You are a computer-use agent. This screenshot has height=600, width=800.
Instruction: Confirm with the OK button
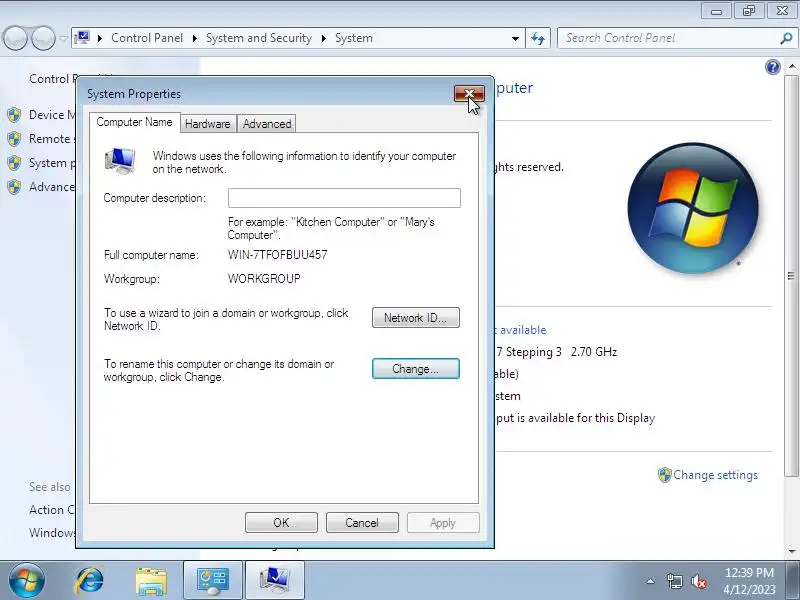pos(281,522)
